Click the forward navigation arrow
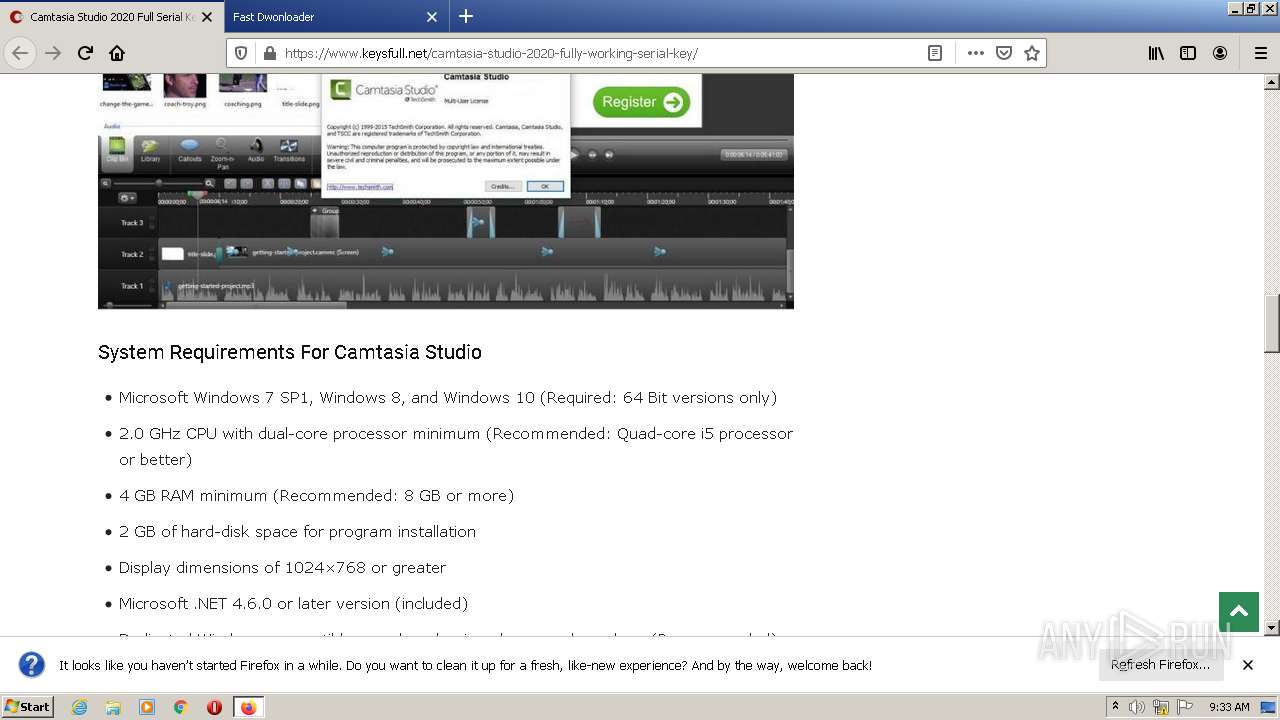The image size is (1280, 720). 53,53
